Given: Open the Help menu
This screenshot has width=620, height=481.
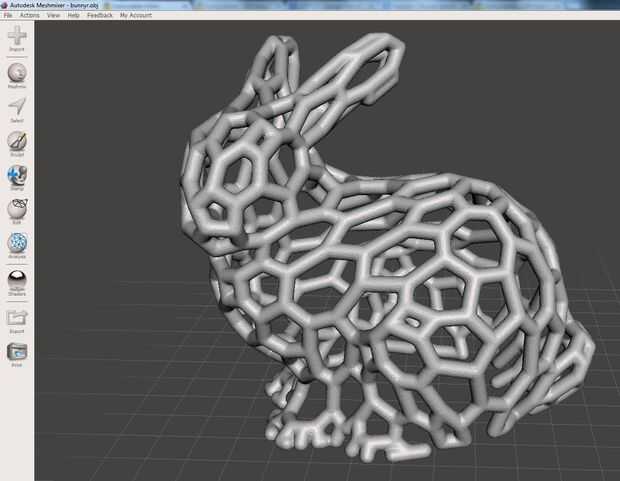Looking at the screenshot, I should pyautogui.click(x=74, y=15).
